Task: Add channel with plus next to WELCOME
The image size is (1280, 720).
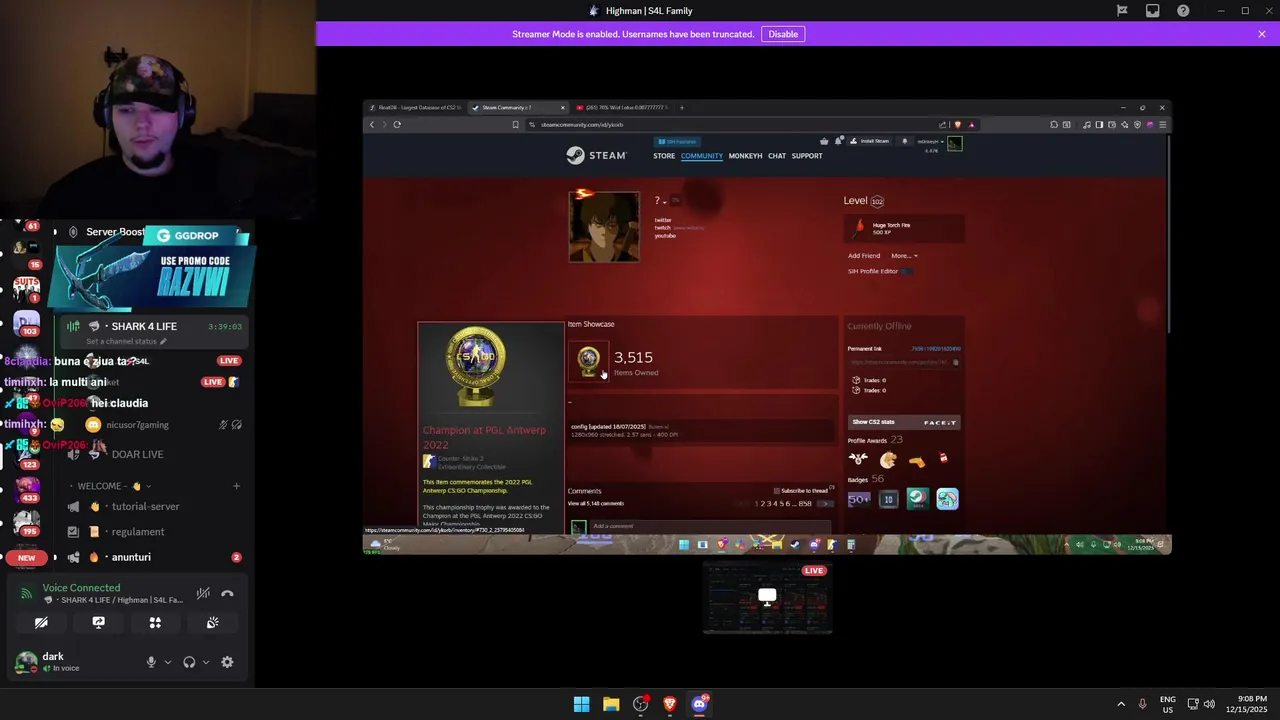Action: pos(236,486)
